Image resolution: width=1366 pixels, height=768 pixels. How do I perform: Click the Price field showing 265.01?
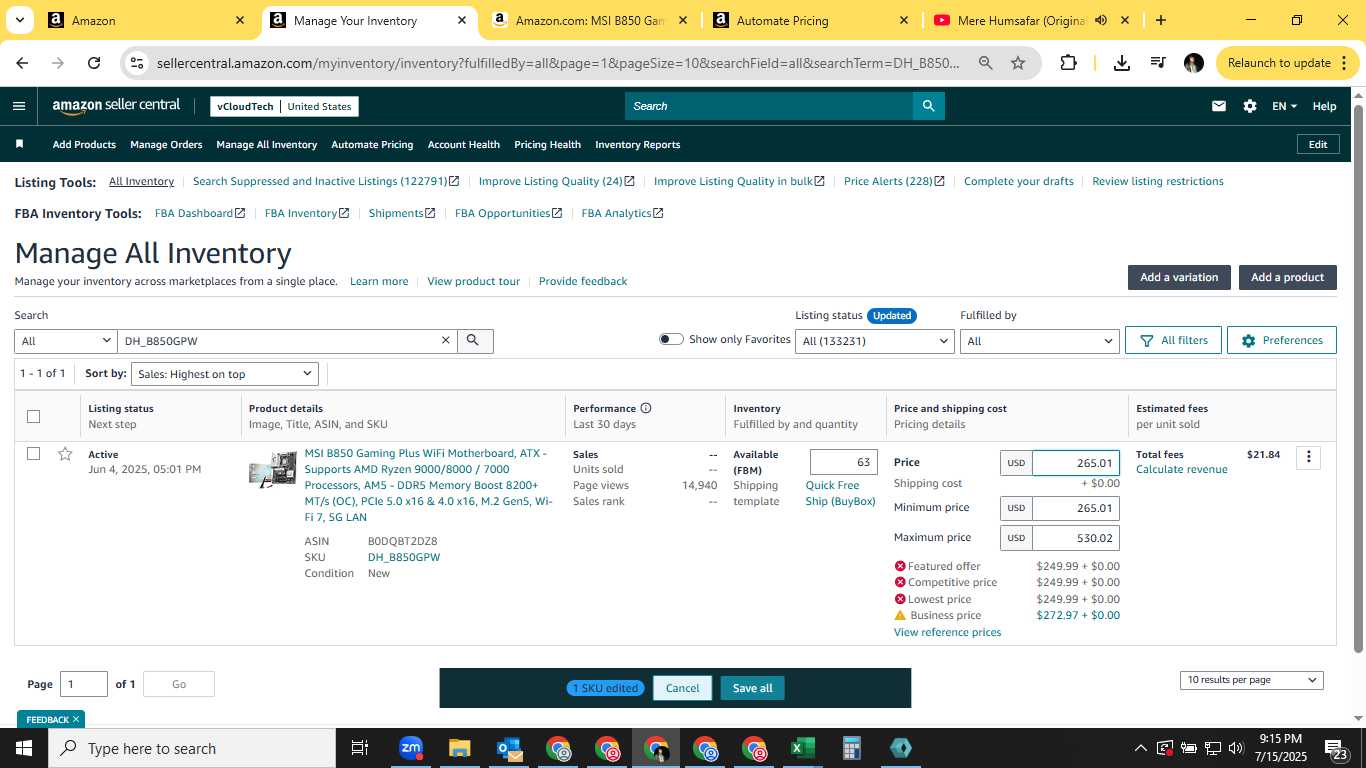point(1076,463)
